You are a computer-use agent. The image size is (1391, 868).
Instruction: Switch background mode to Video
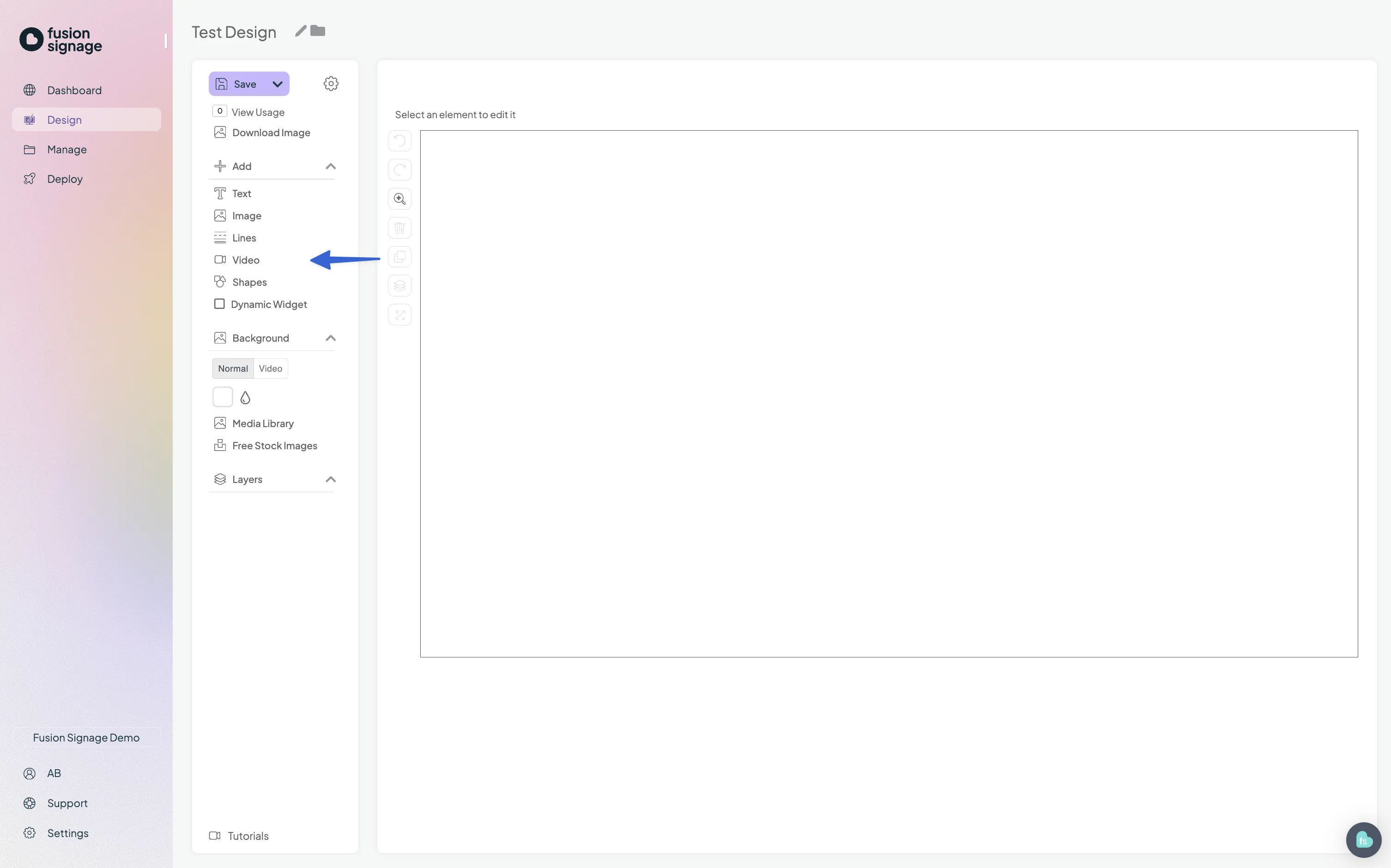pyautogui.click(x=270, y=368)
